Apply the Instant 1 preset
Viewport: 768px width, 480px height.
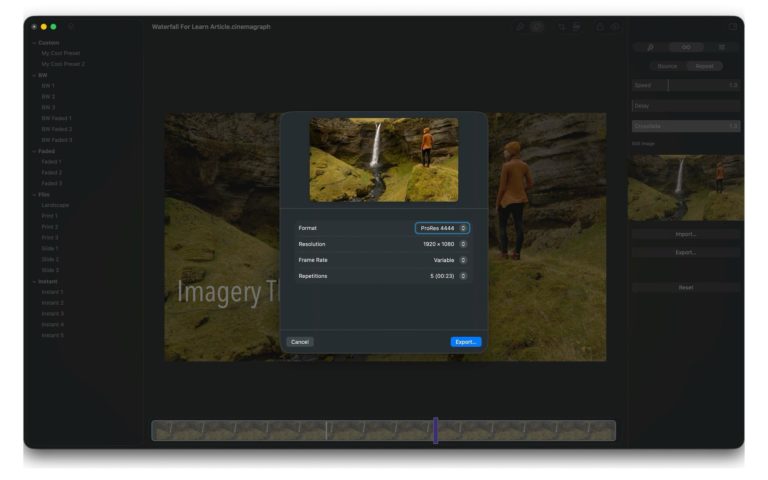(52, 292)
